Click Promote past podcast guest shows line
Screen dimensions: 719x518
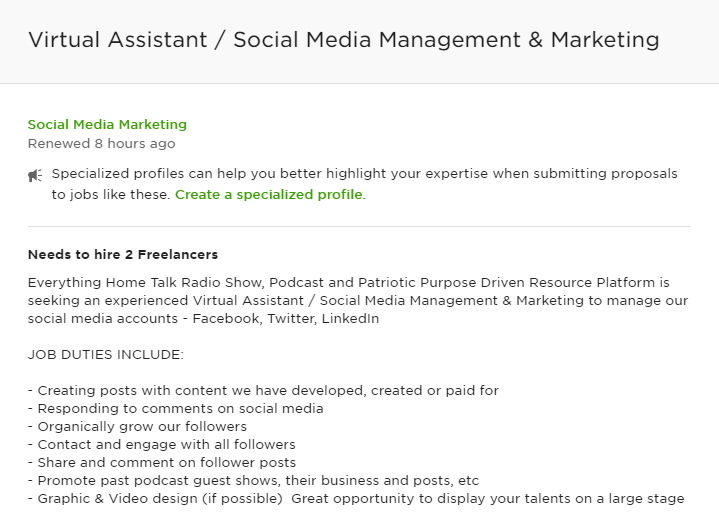point(253,480)
